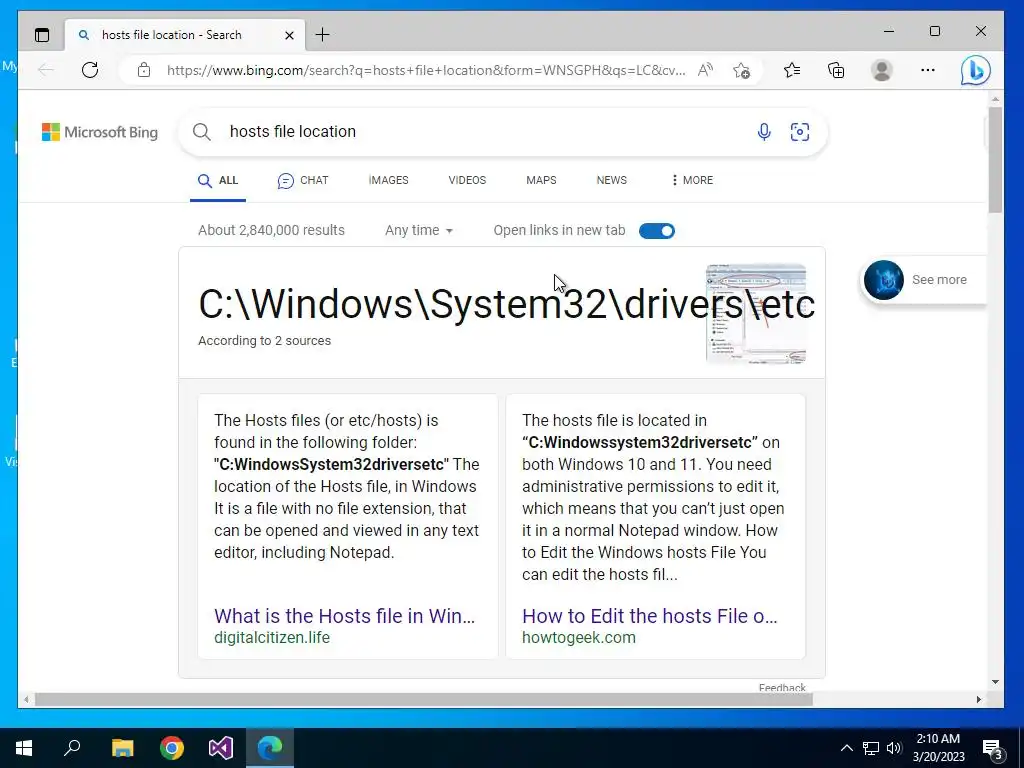This screenshot has width=1024, height=768.
Task: Visit howtogeek.com source link
Action: click(579, 637)
